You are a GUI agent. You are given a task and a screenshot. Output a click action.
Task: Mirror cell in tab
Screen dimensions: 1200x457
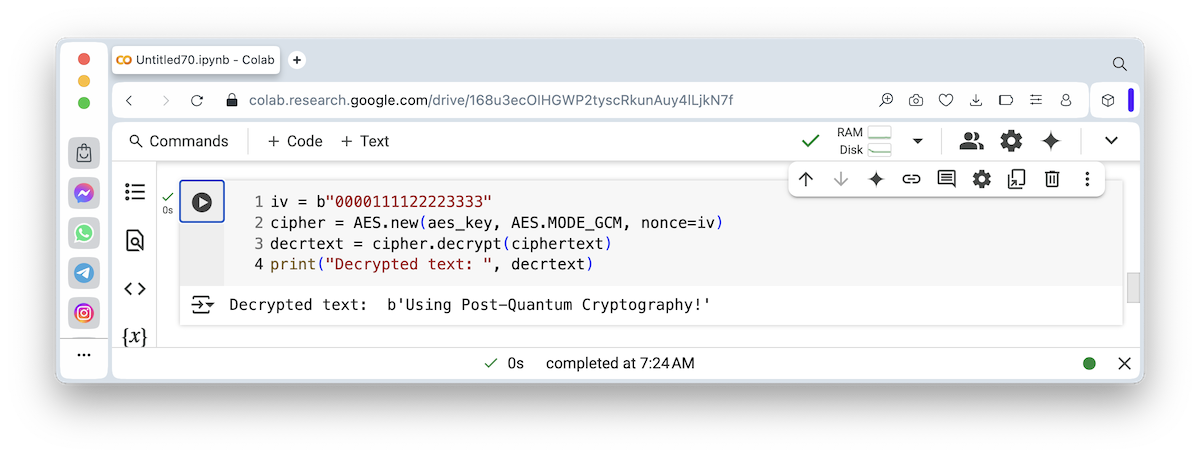(x=1017, y=179)
